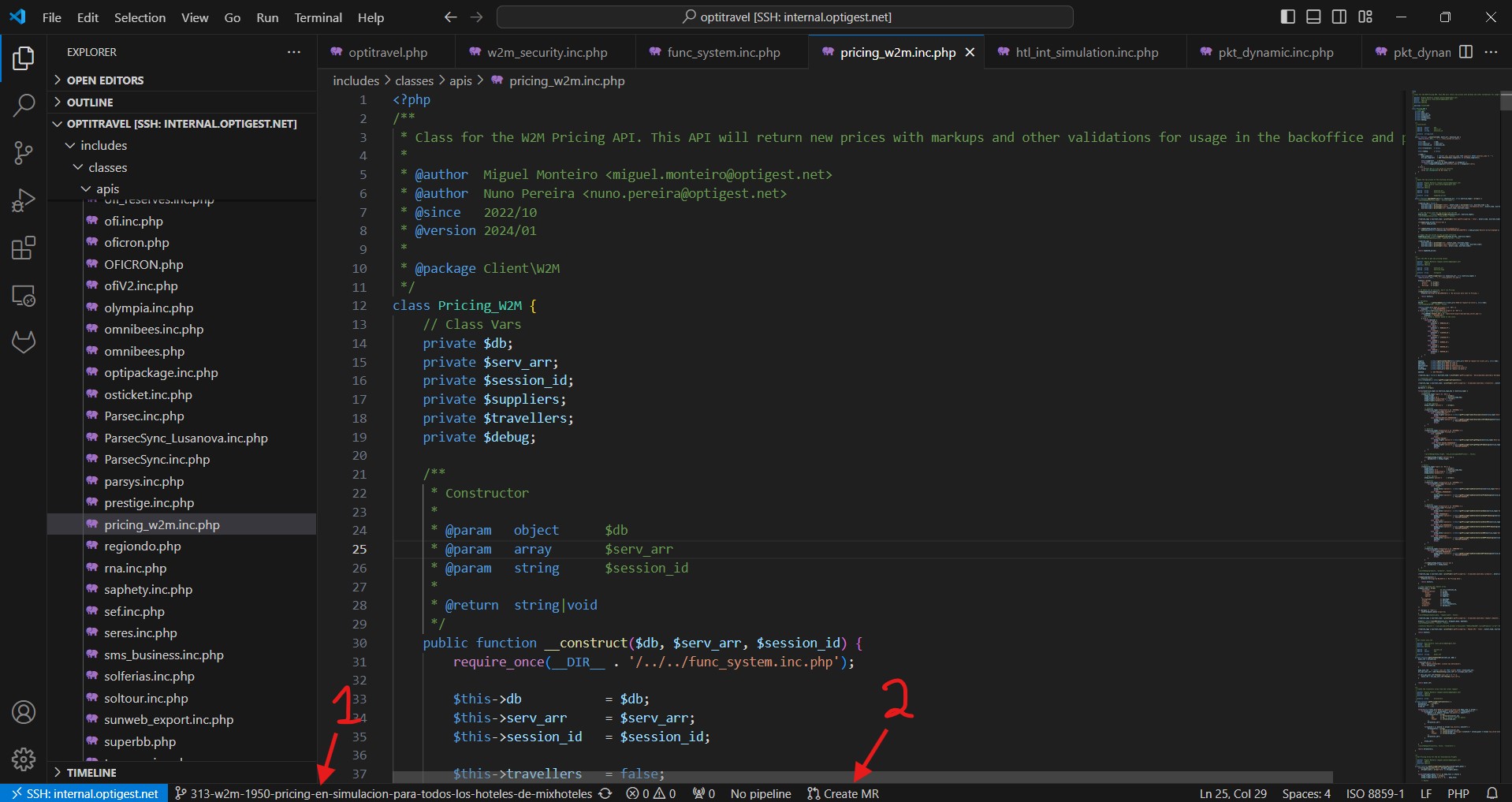This screenshot has width=1512, height=802.
Task: Open the Extensions view
Action: point(24,248)
